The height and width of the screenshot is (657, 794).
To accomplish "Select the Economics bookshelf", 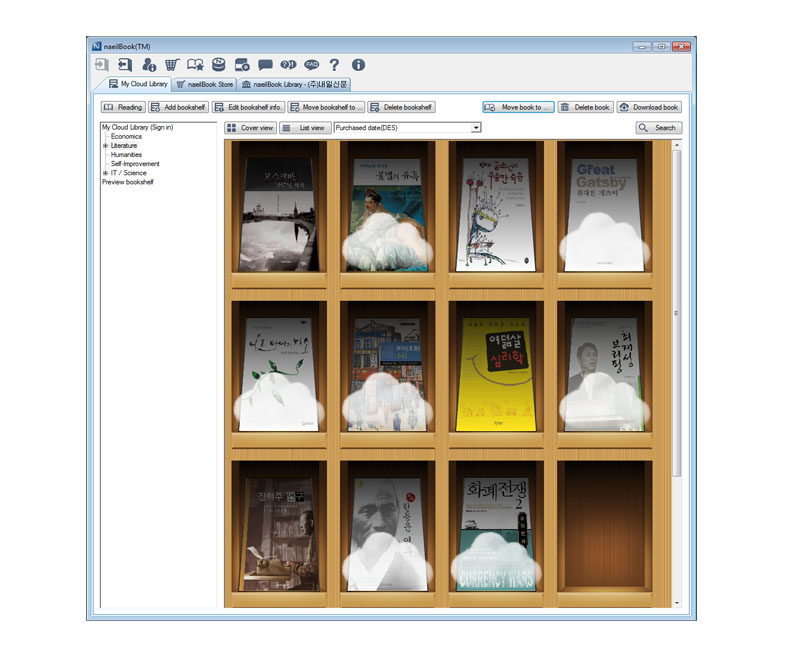I will 126,137.
